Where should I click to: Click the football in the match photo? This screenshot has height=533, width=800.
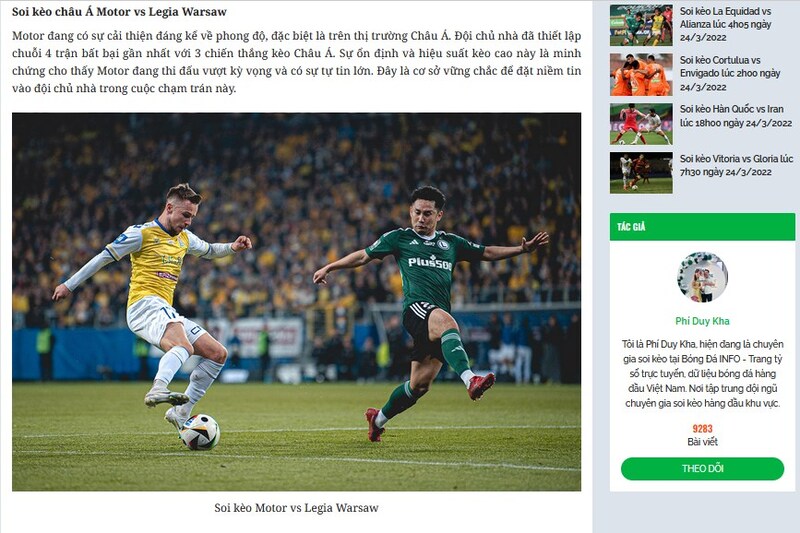[x=201, y=432]
